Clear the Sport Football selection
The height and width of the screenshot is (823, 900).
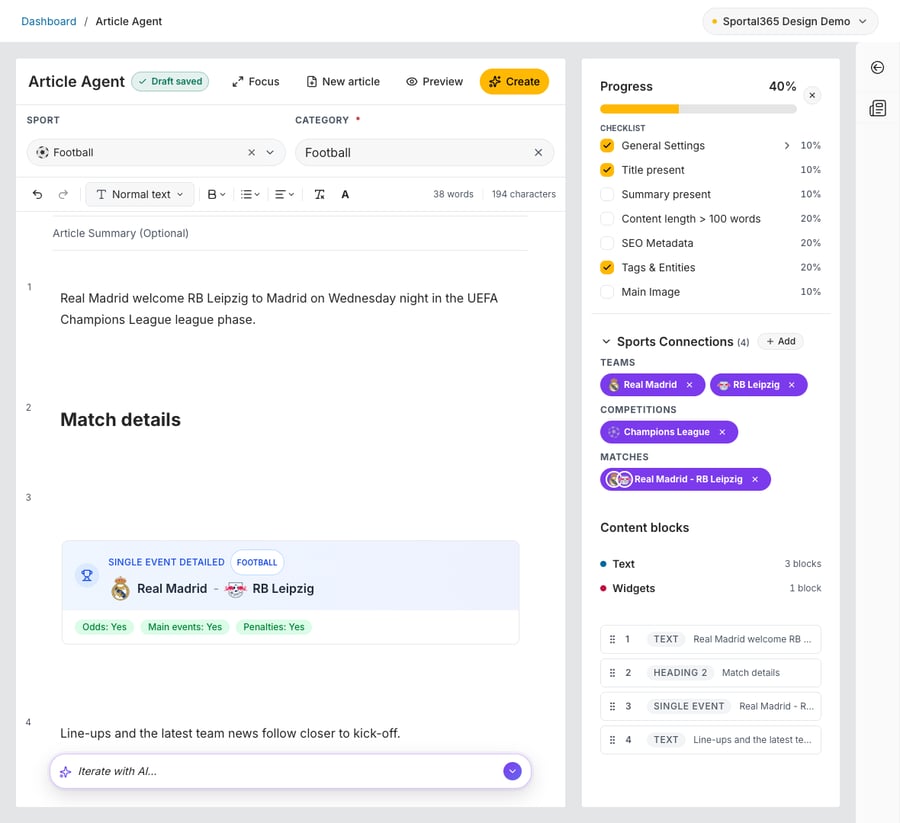(x=251, y=153)
